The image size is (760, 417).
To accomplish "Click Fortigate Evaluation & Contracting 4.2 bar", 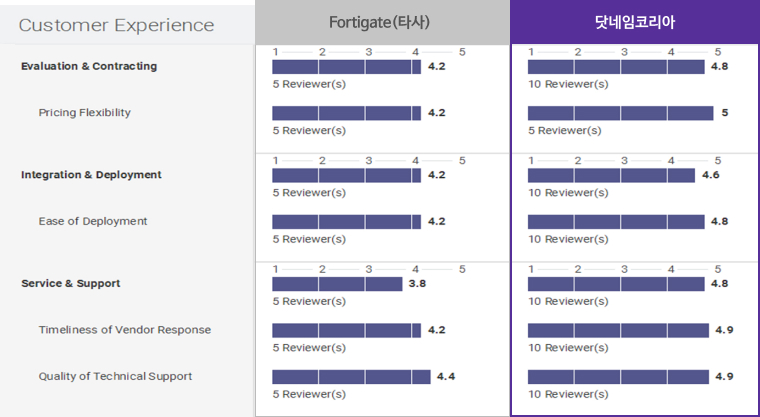I will coord(346,67).
